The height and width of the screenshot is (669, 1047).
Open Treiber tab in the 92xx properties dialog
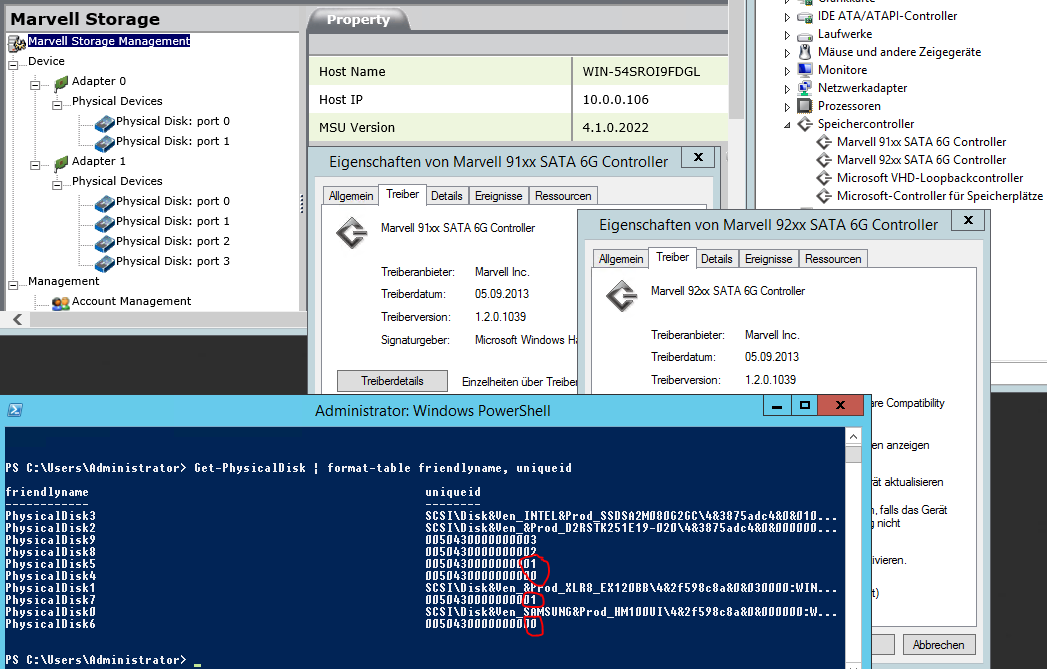coord(672,257)
